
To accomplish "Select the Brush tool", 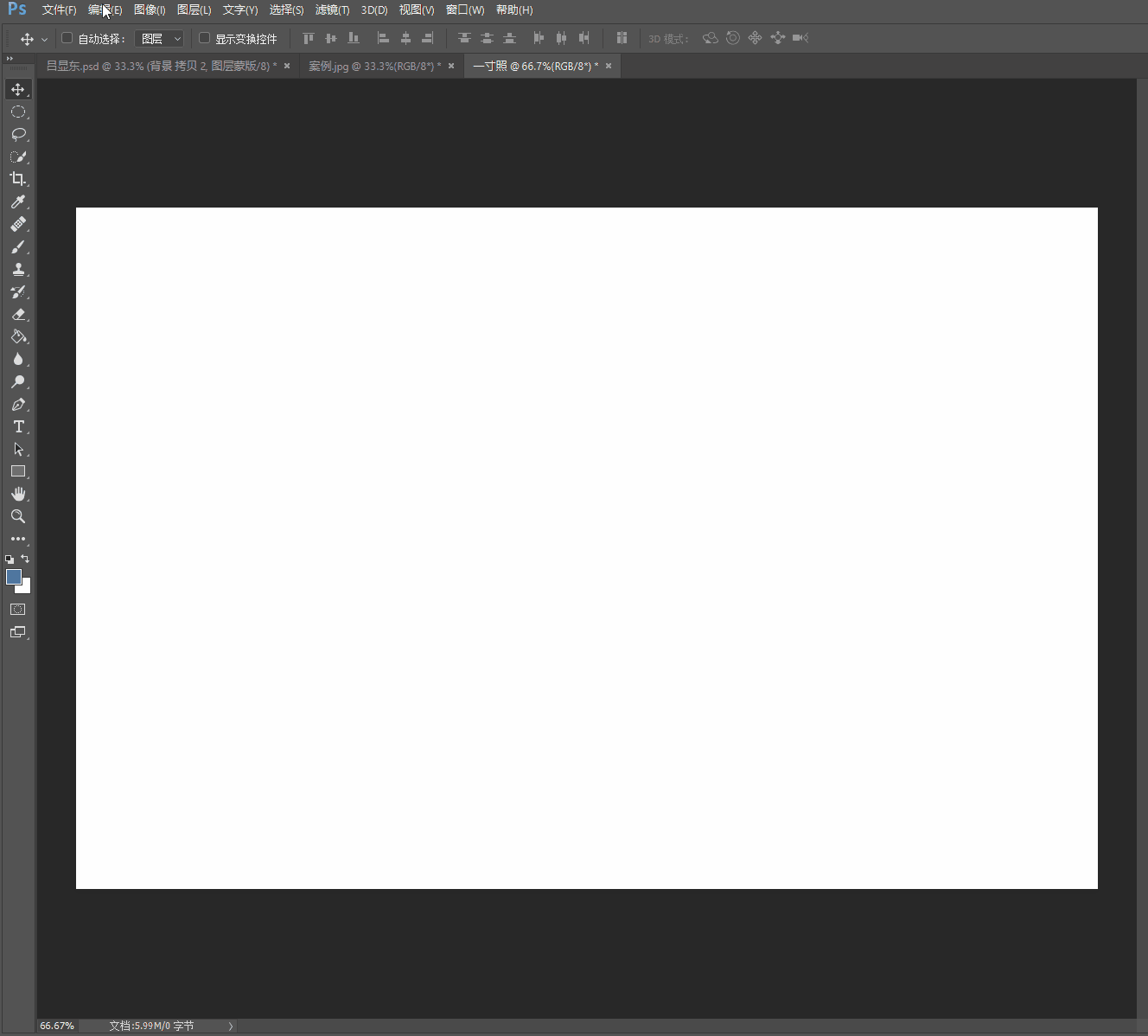I will coord(18,246).
